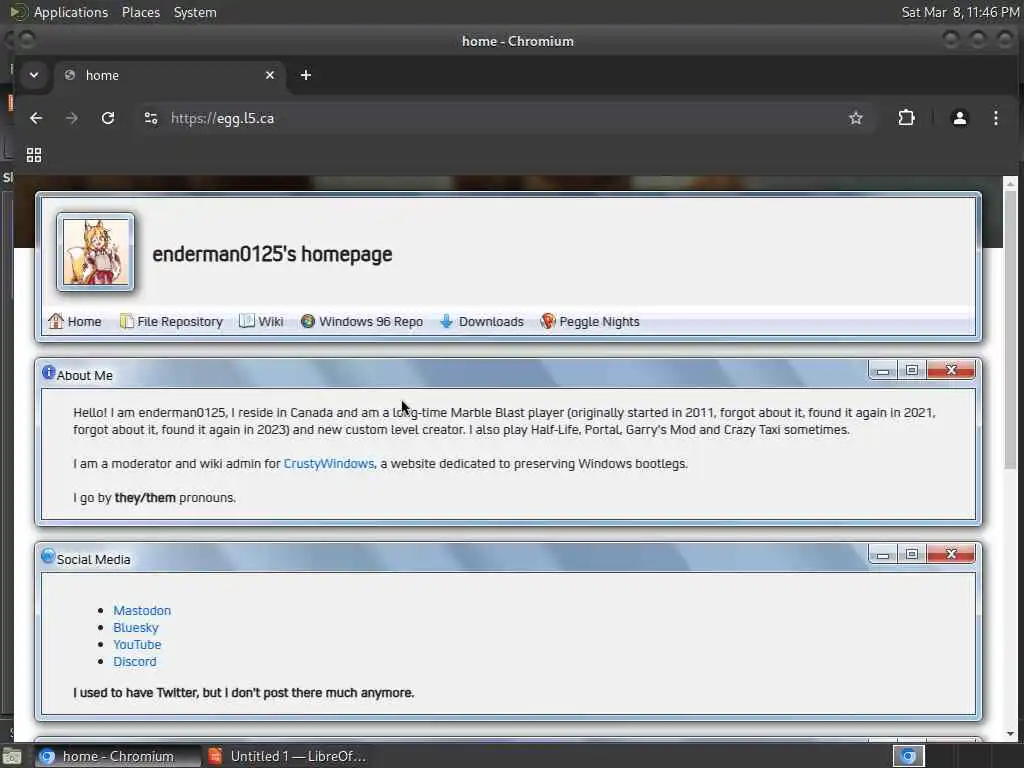1024x768 pixels.
Task: Open the Extensions puzzle icon
Action: (x=906, y=118)
